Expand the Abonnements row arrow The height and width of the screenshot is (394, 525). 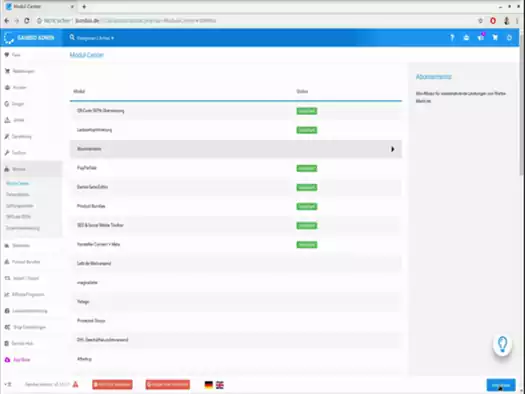(392, 149)
